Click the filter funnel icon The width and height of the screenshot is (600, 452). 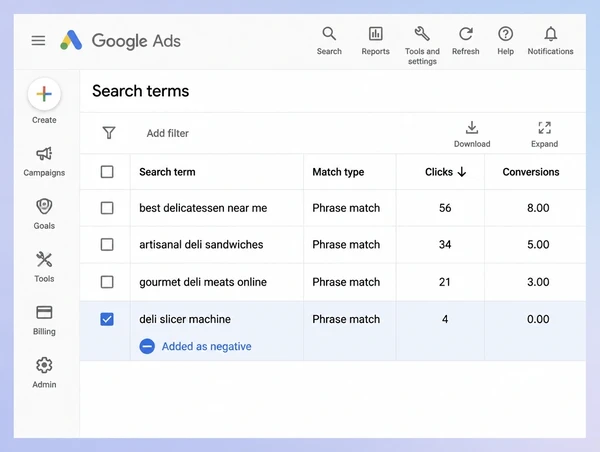point(109,133)
